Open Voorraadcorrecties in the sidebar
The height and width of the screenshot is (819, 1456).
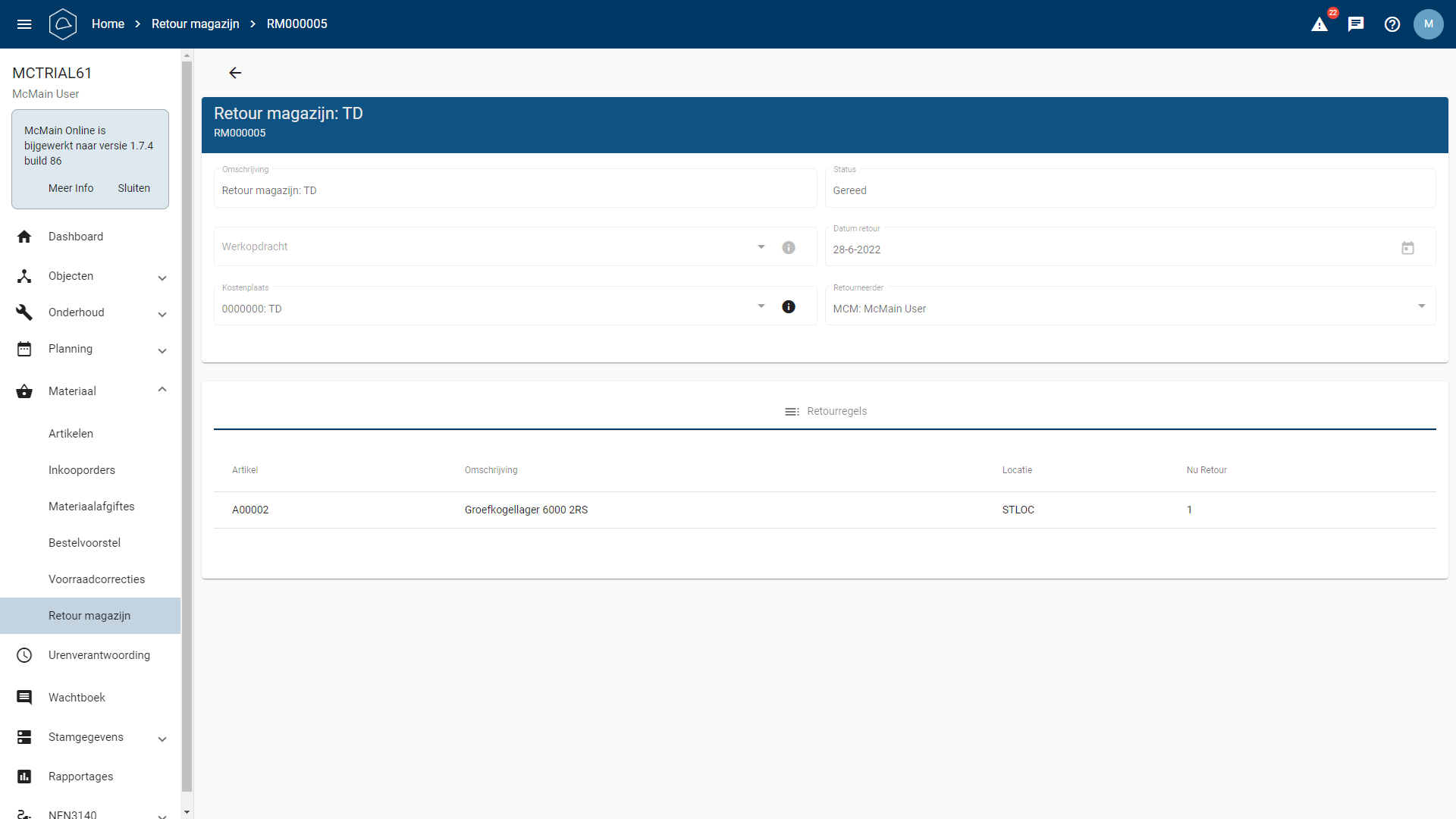[96, 579]
